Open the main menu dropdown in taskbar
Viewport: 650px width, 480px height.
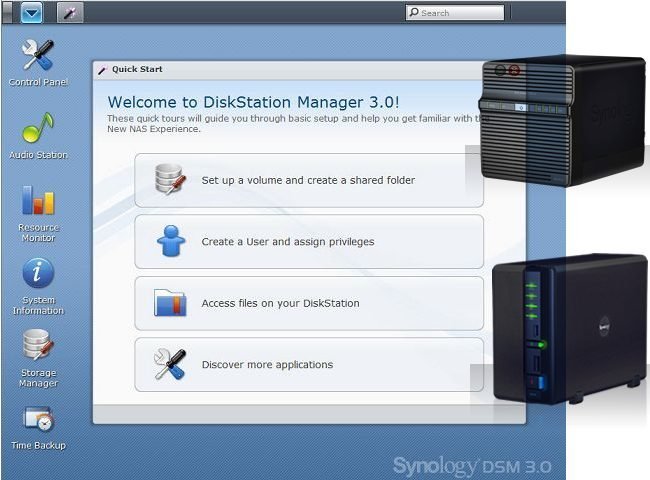(32, 12)
